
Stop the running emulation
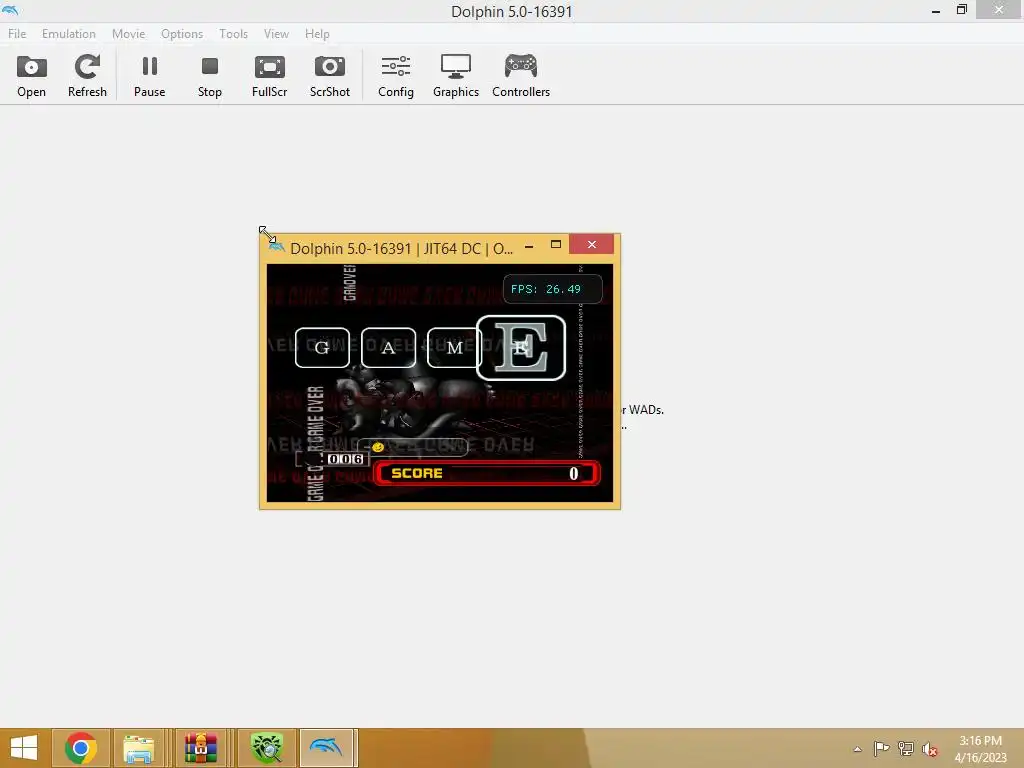point(210,75)
